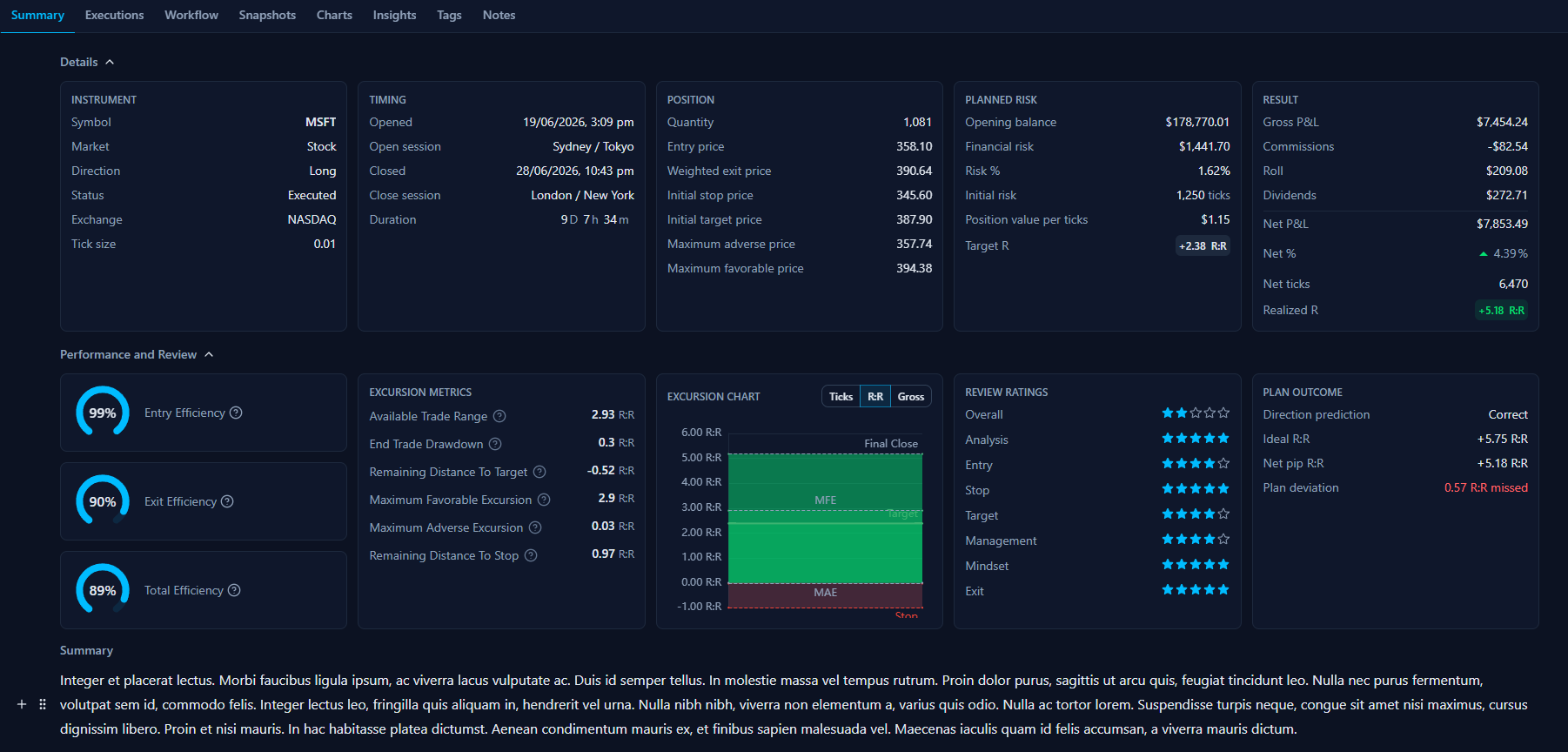The image size is (1568, 752).
Task: Set the Mindset rating stars
Action: [x=1196, y=565]
